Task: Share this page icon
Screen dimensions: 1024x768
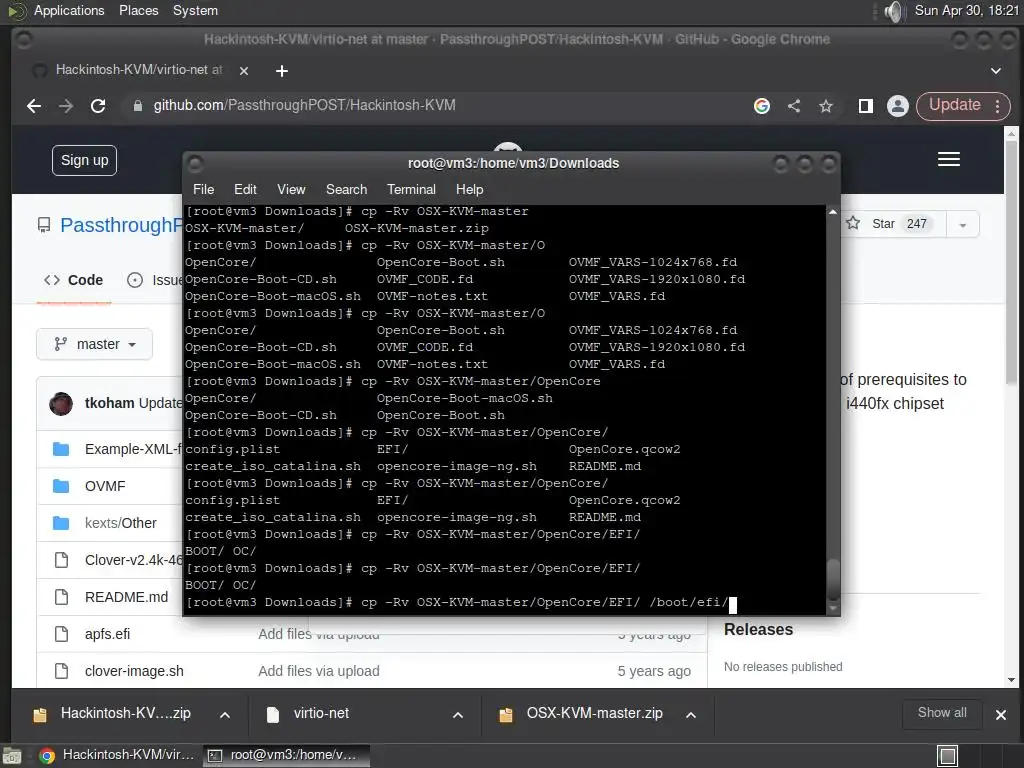Action: [794, 106]
